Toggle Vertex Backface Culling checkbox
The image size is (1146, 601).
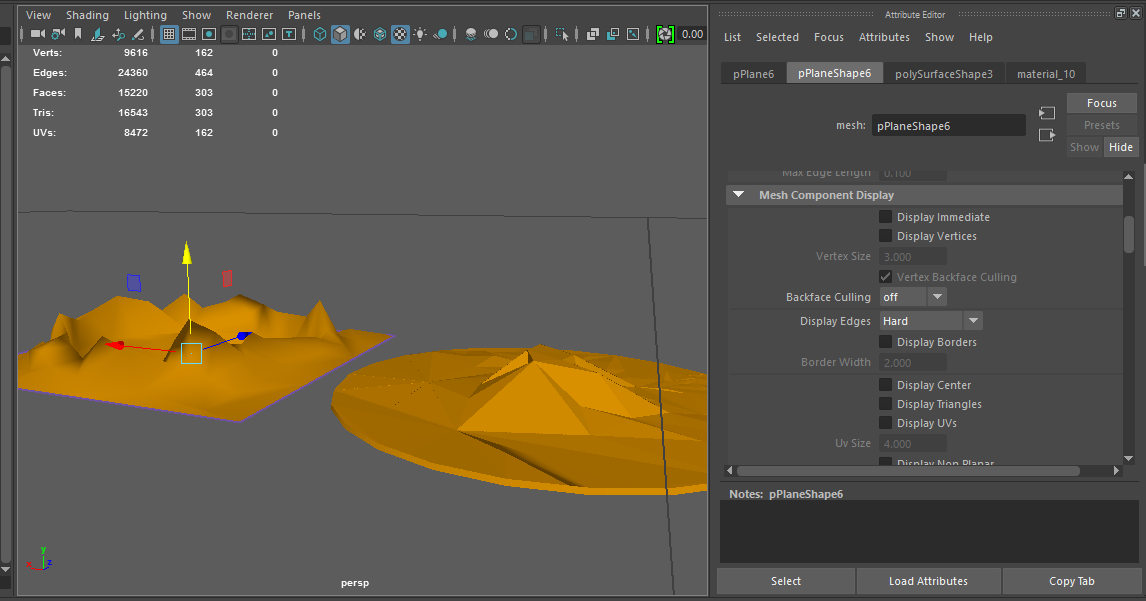pyautogui.click(x=885, y=276)
